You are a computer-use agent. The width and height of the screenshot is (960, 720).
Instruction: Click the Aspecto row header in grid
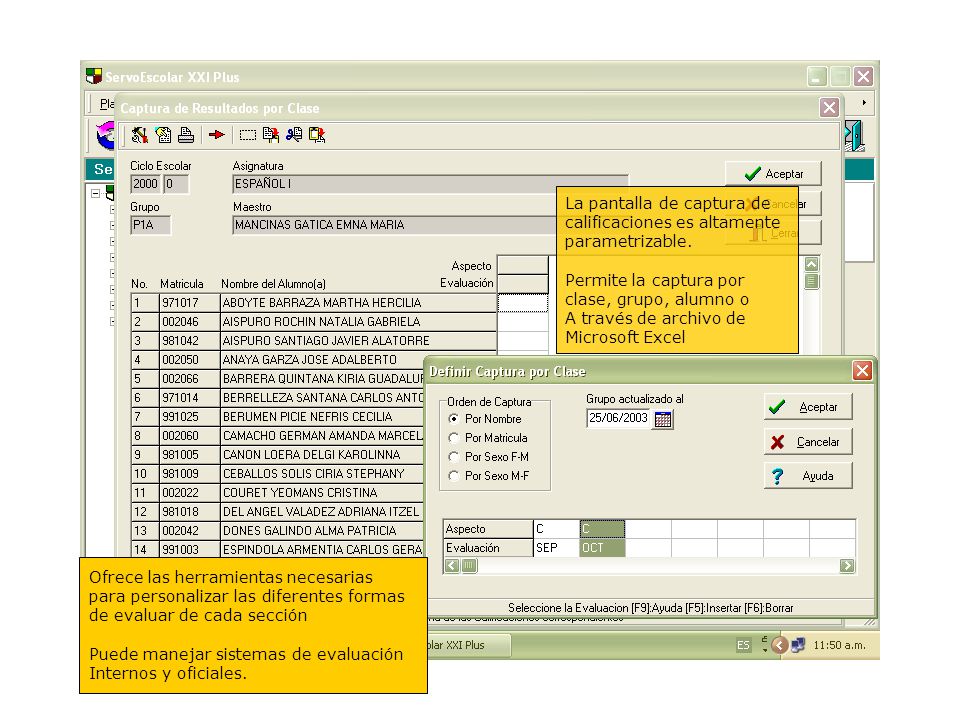pos(488,528)
